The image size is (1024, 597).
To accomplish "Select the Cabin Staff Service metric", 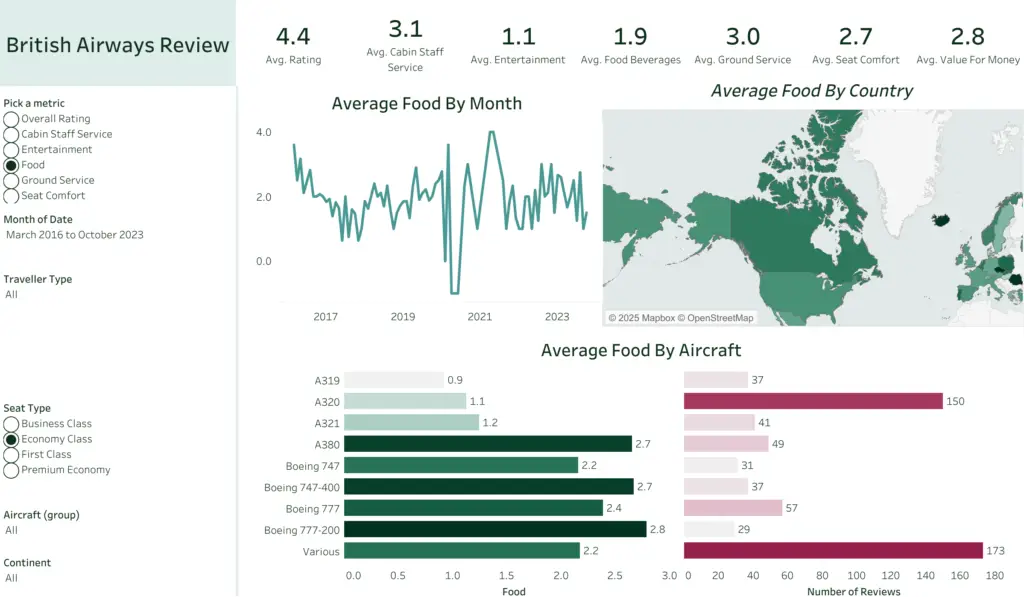I will point(11,134).
